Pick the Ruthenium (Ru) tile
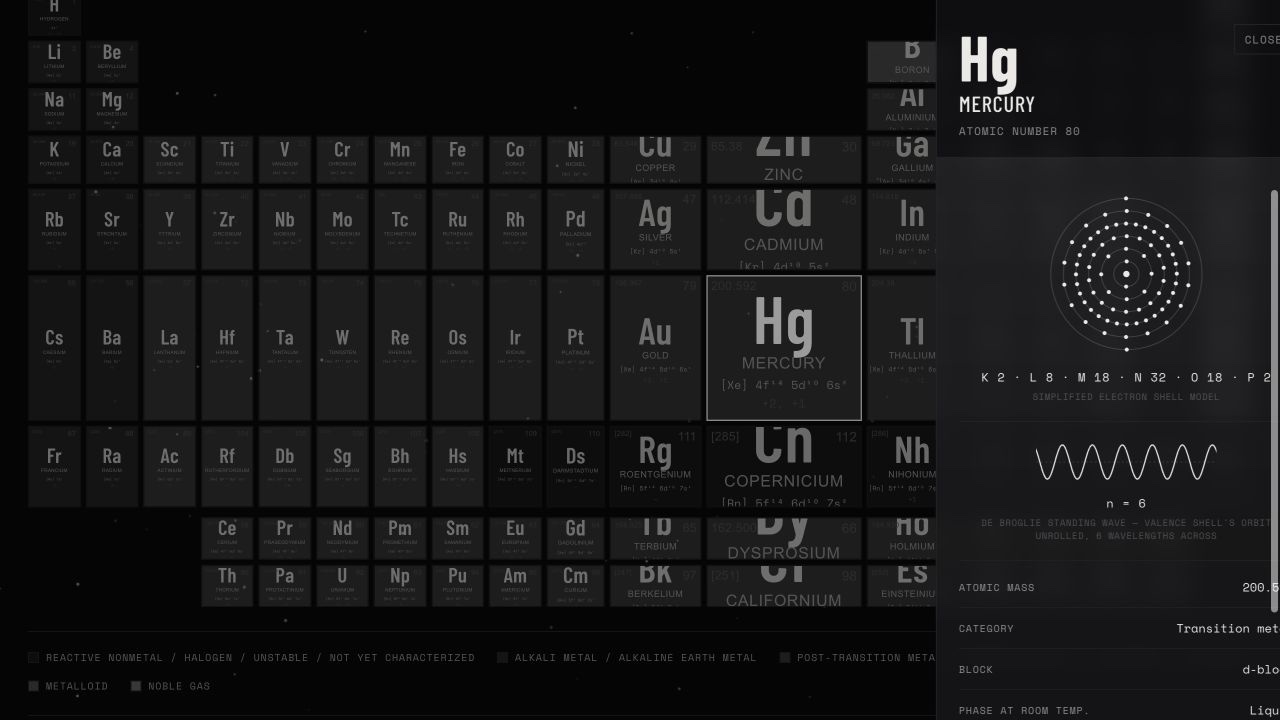The image size is (1280, 720). tap(457, 229)
